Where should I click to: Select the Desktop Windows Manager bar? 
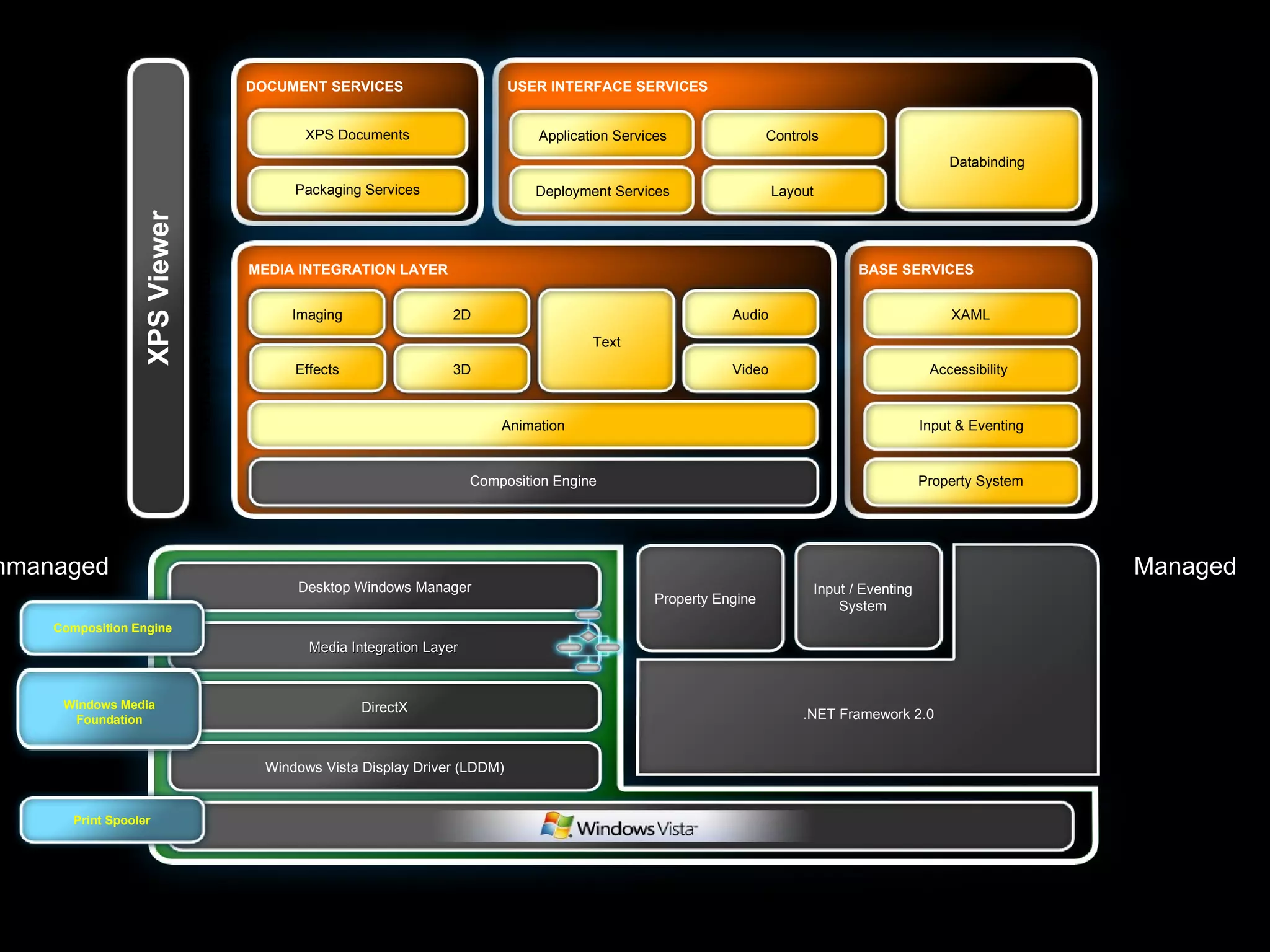pyautogui.click(x=384, y=587)
